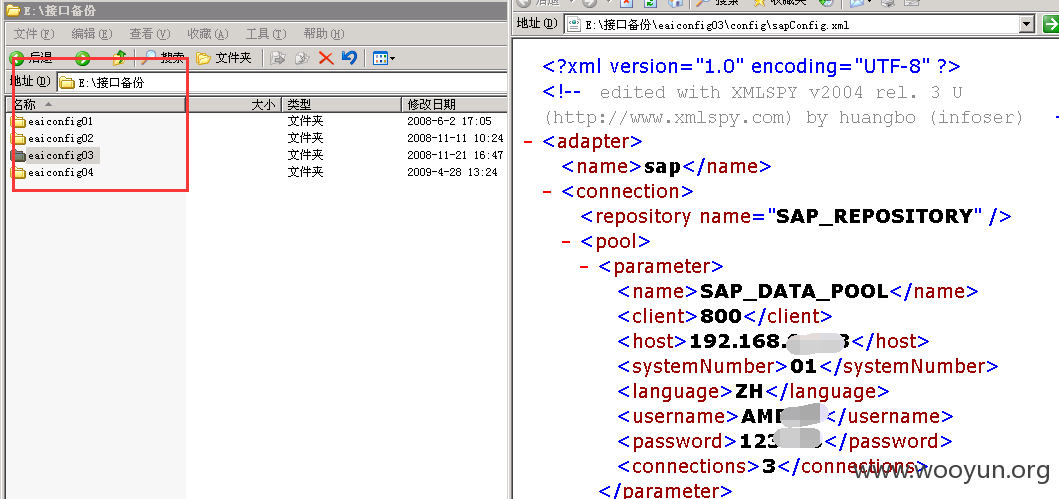This screenshot has width=1059, height=499.
Task: Sort by the 大小 column header
Action: (233, 105)
